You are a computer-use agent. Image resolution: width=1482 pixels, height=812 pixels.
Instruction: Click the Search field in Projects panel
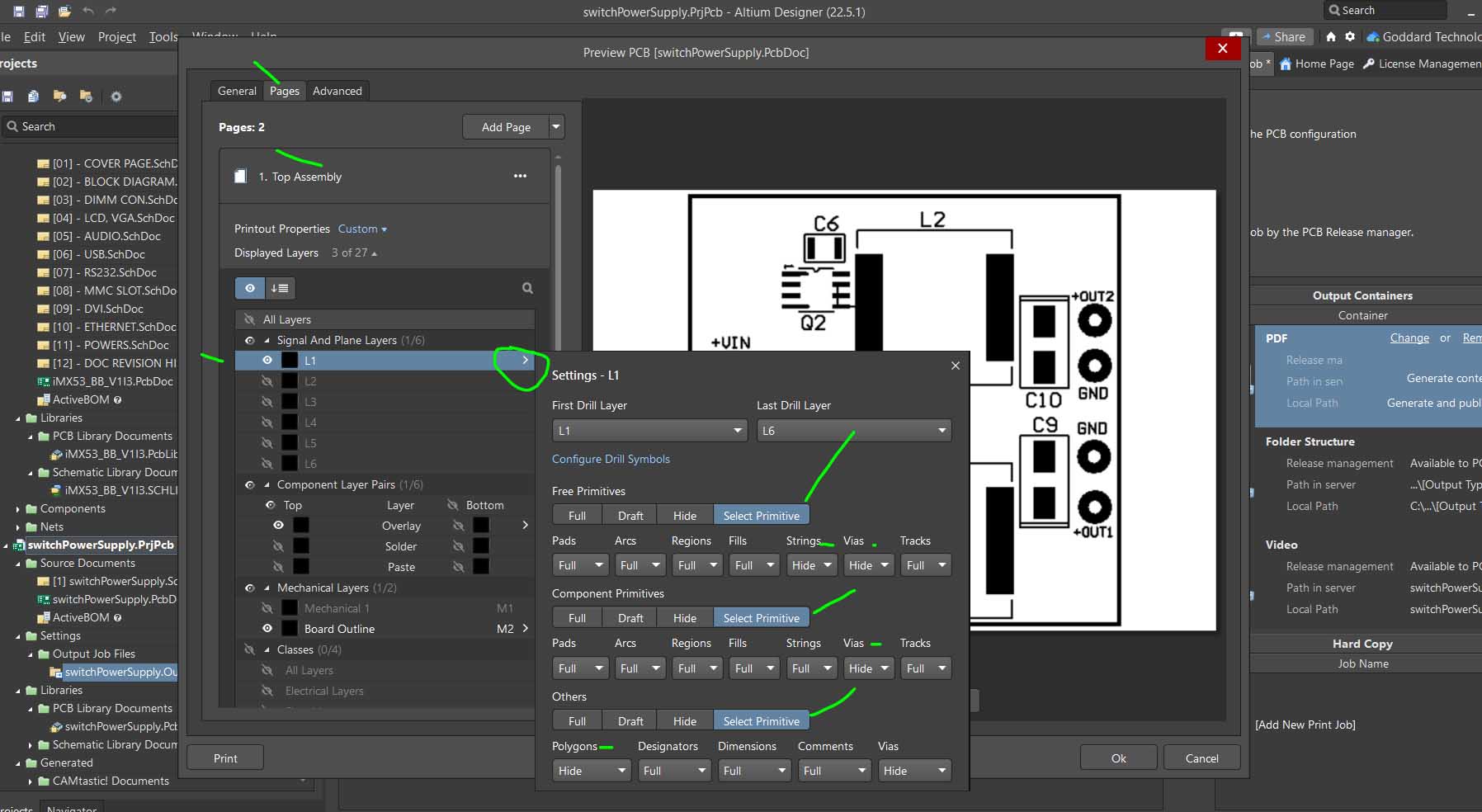click(x=91, y=126)
